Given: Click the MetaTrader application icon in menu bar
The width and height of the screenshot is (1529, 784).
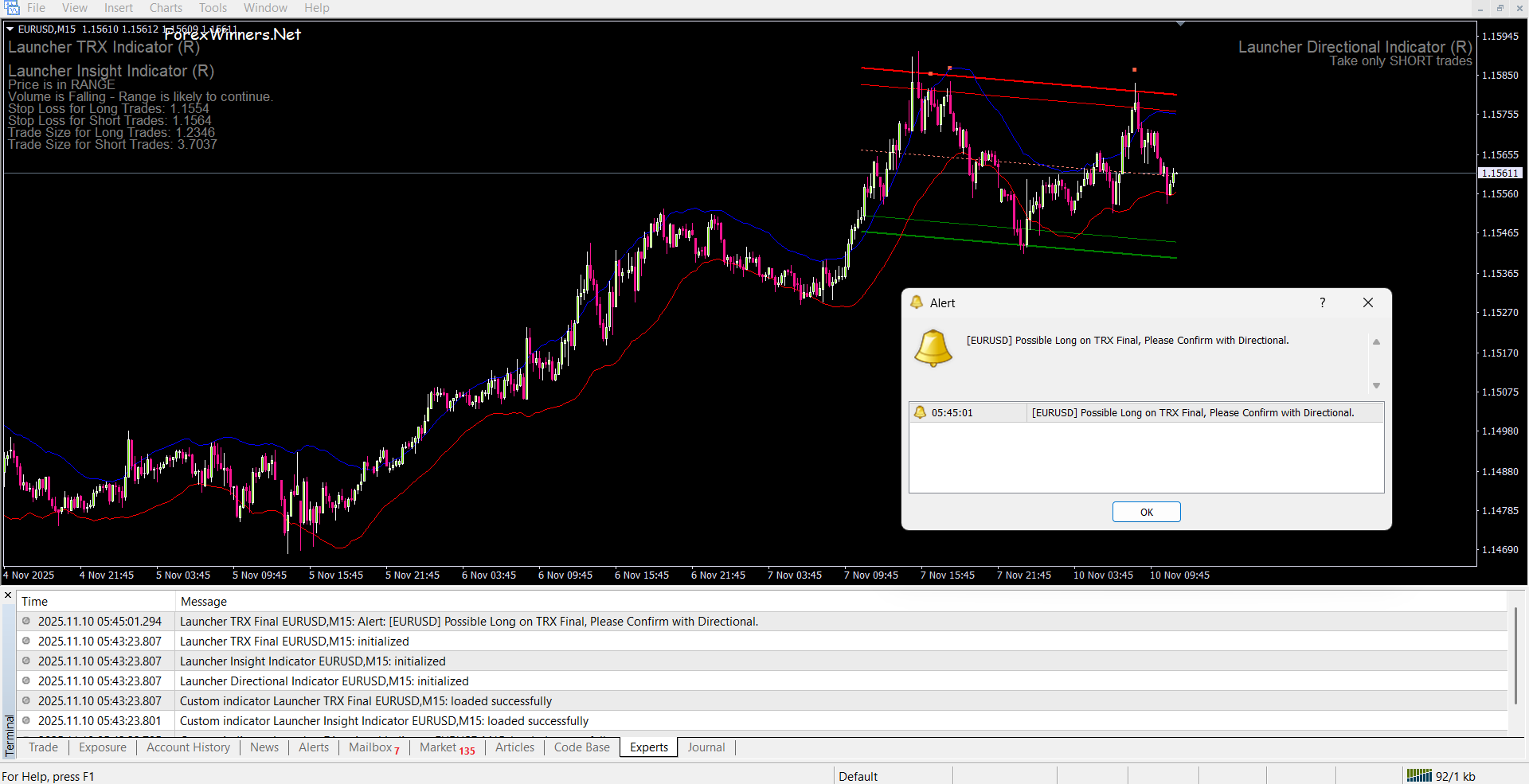Looking at the screenshot, I should [12, 8].
